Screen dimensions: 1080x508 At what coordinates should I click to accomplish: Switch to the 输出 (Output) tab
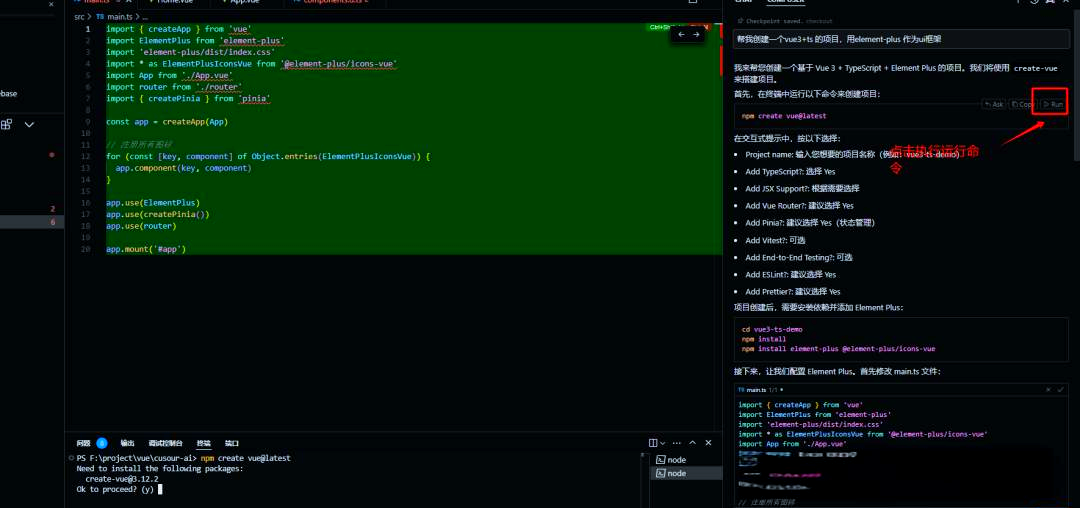click(128, 443)
